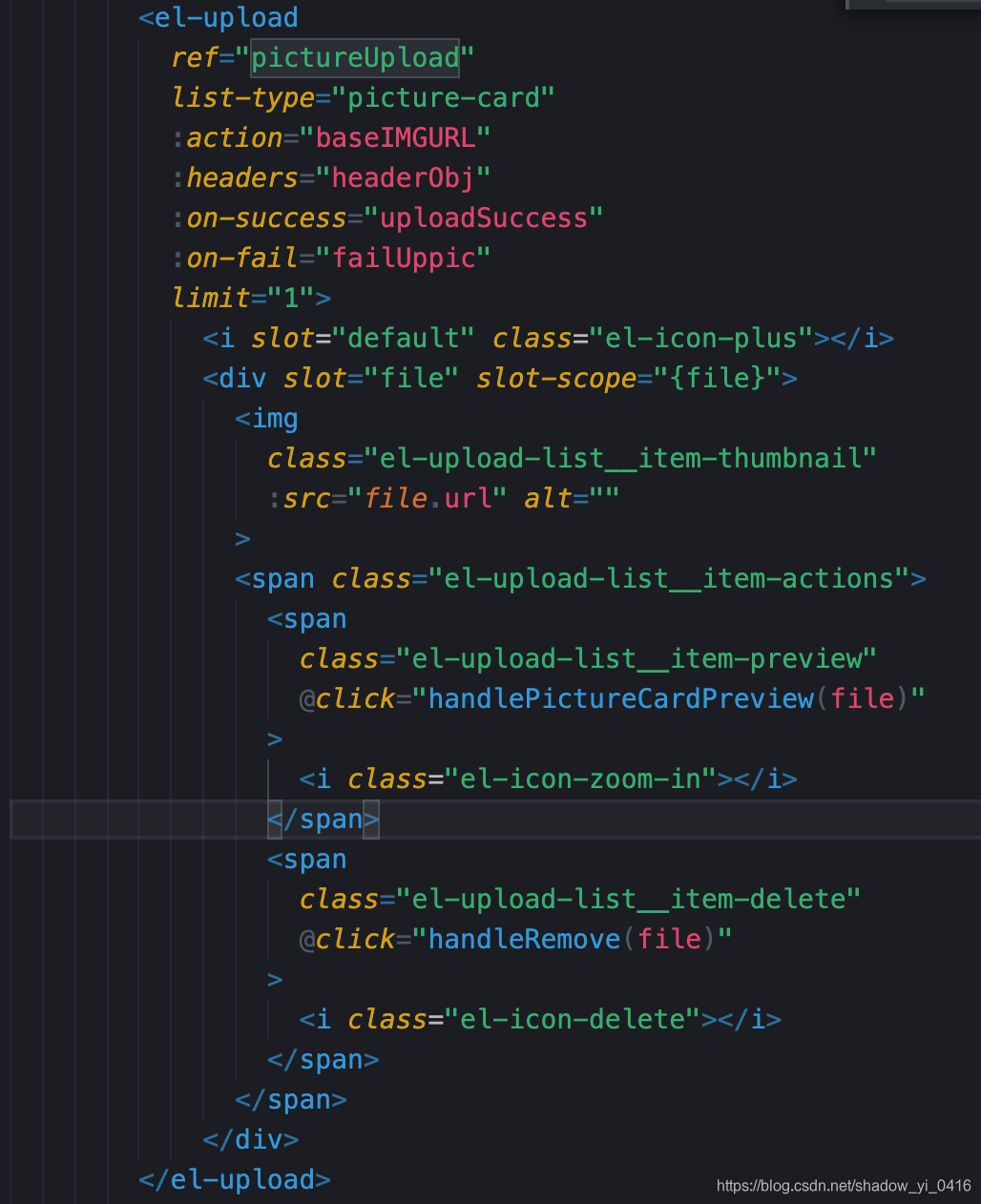
Task: Click the opening el-upload tag
Action: point(219,18)
